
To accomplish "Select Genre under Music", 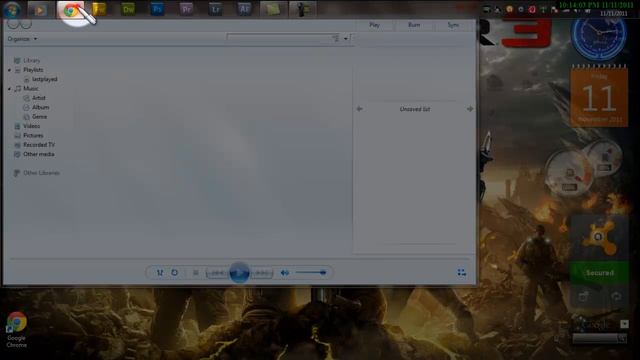I will (x=39, y=117).
